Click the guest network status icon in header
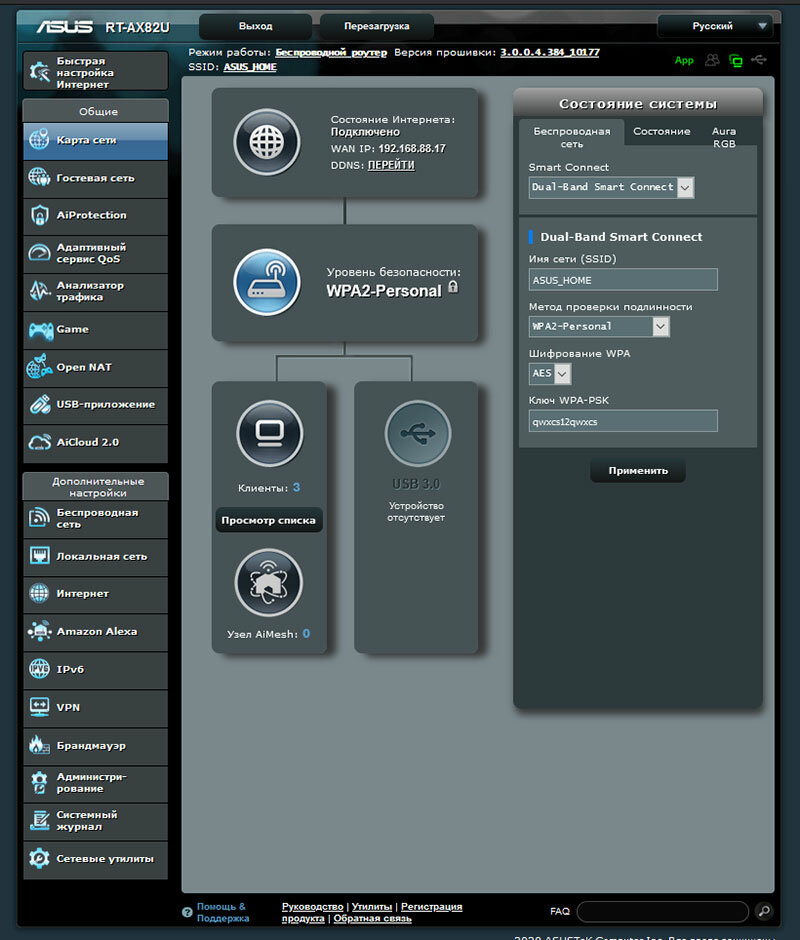 712,60
